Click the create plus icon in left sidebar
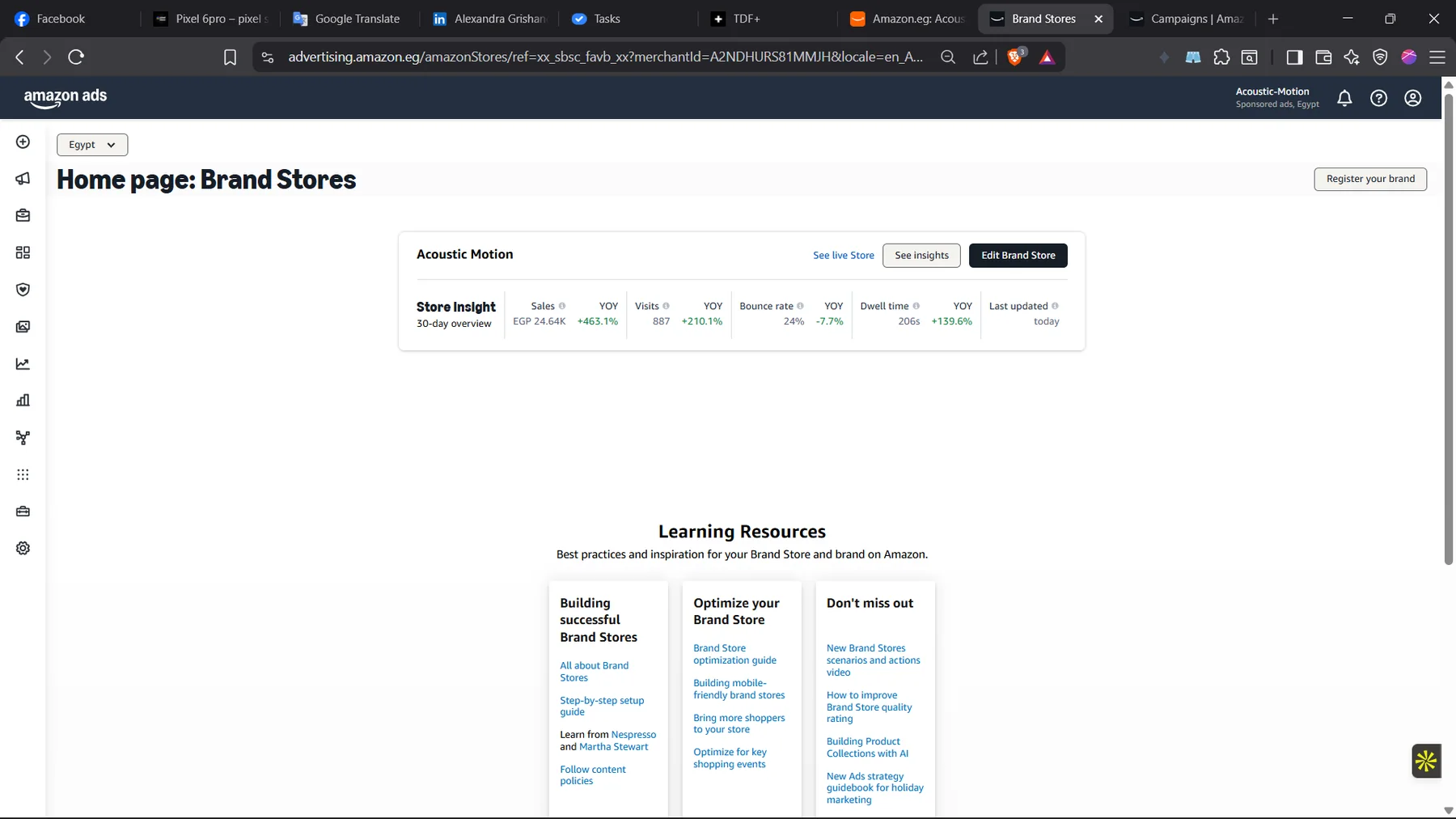1456x819 pixels. 23,142
